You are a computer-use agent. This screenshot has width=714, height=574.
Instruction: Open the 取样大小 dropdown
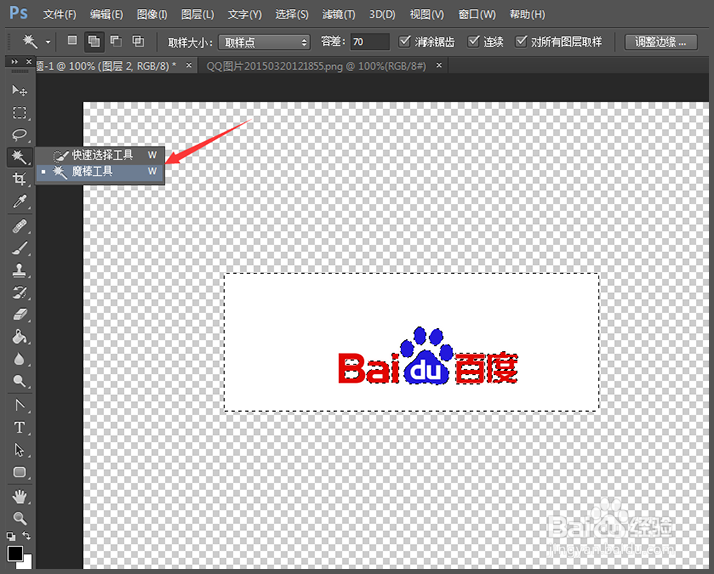(264, 42)
